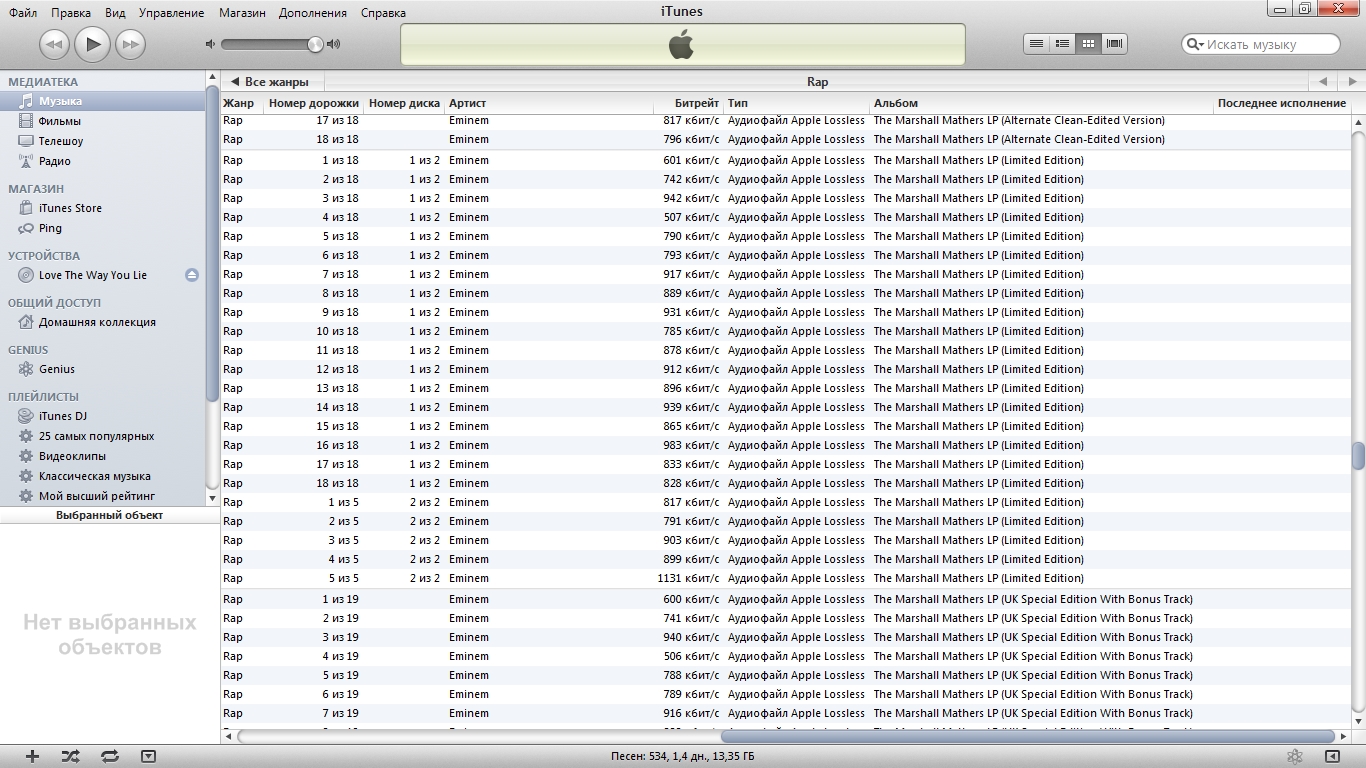The width and height of the screenshot is (1366, 768).
Task: Switch to the Cover Flow view
Action: pos(1115,44)
